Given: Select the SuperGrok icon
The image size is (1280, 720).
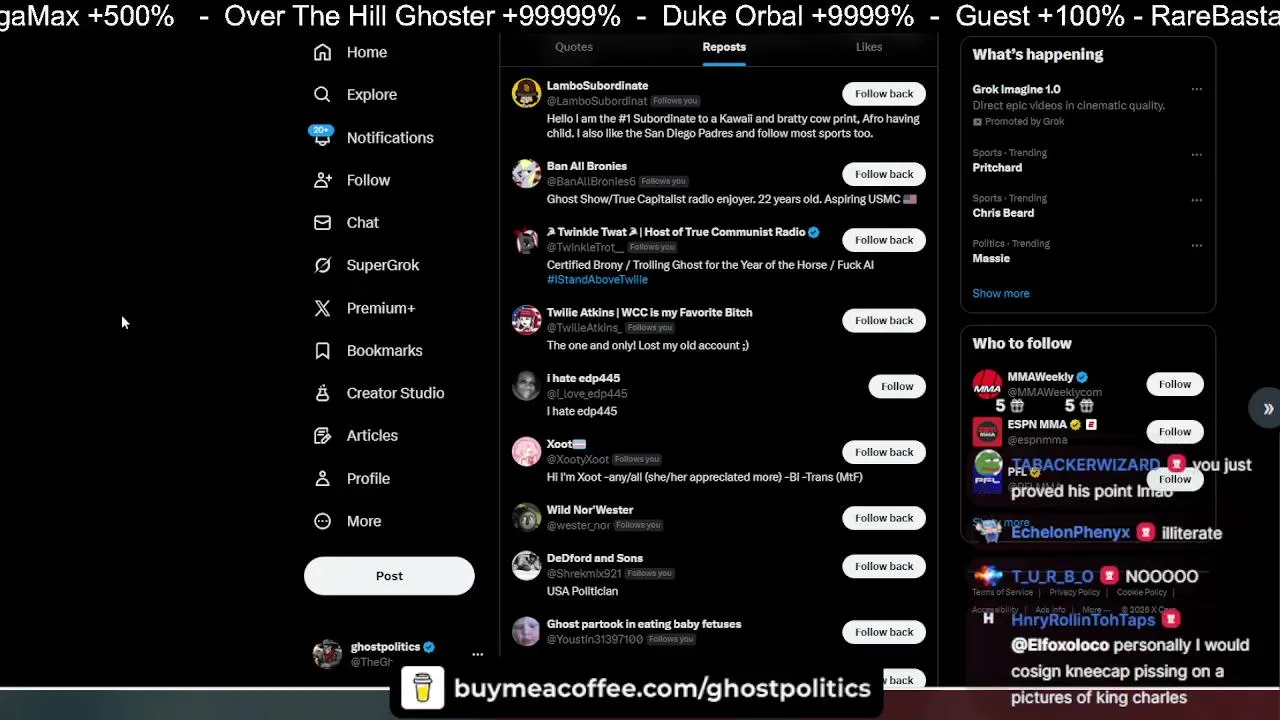Looking at the screenshot, I should coord(322,265).
